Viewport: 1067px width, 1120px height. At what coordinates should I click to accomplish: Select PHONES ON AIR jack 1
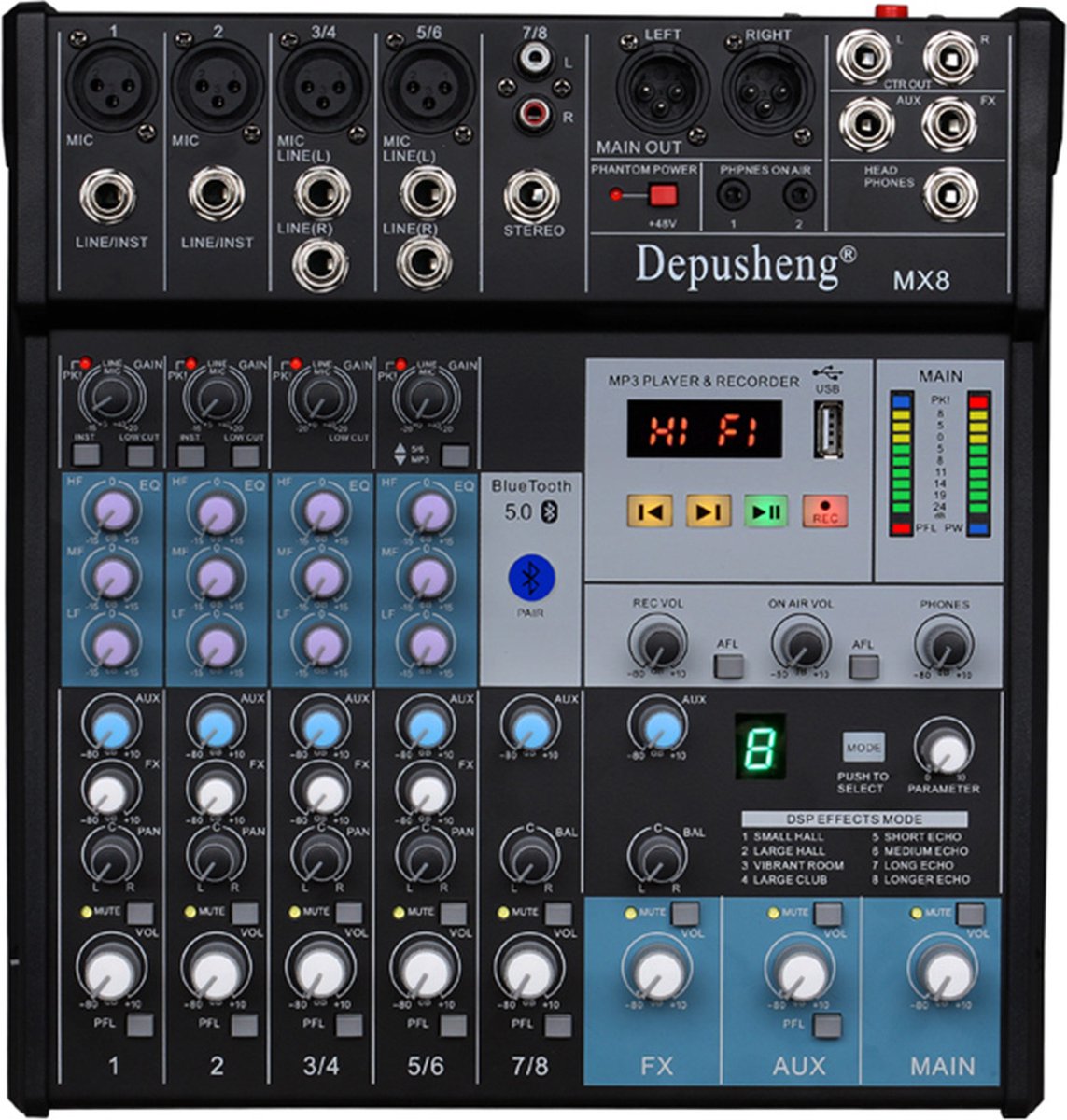(735, 195)
